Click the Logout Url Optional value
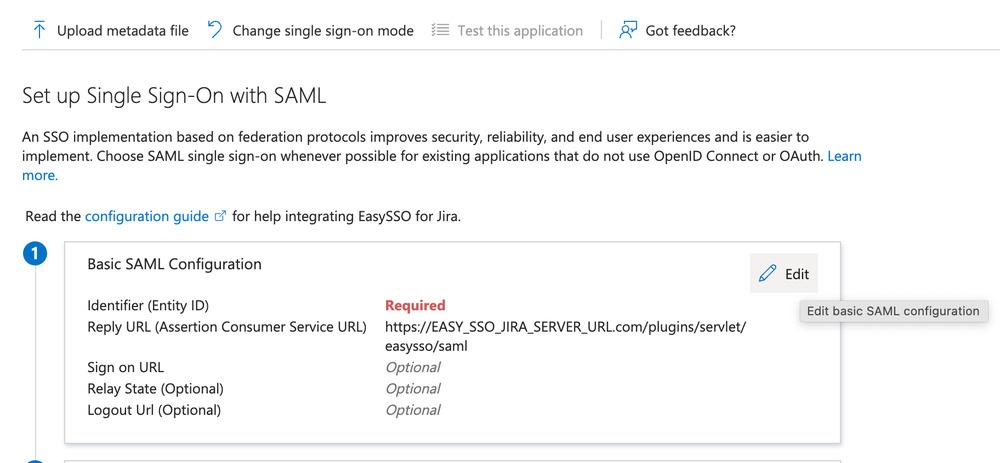 pos(413,409)
